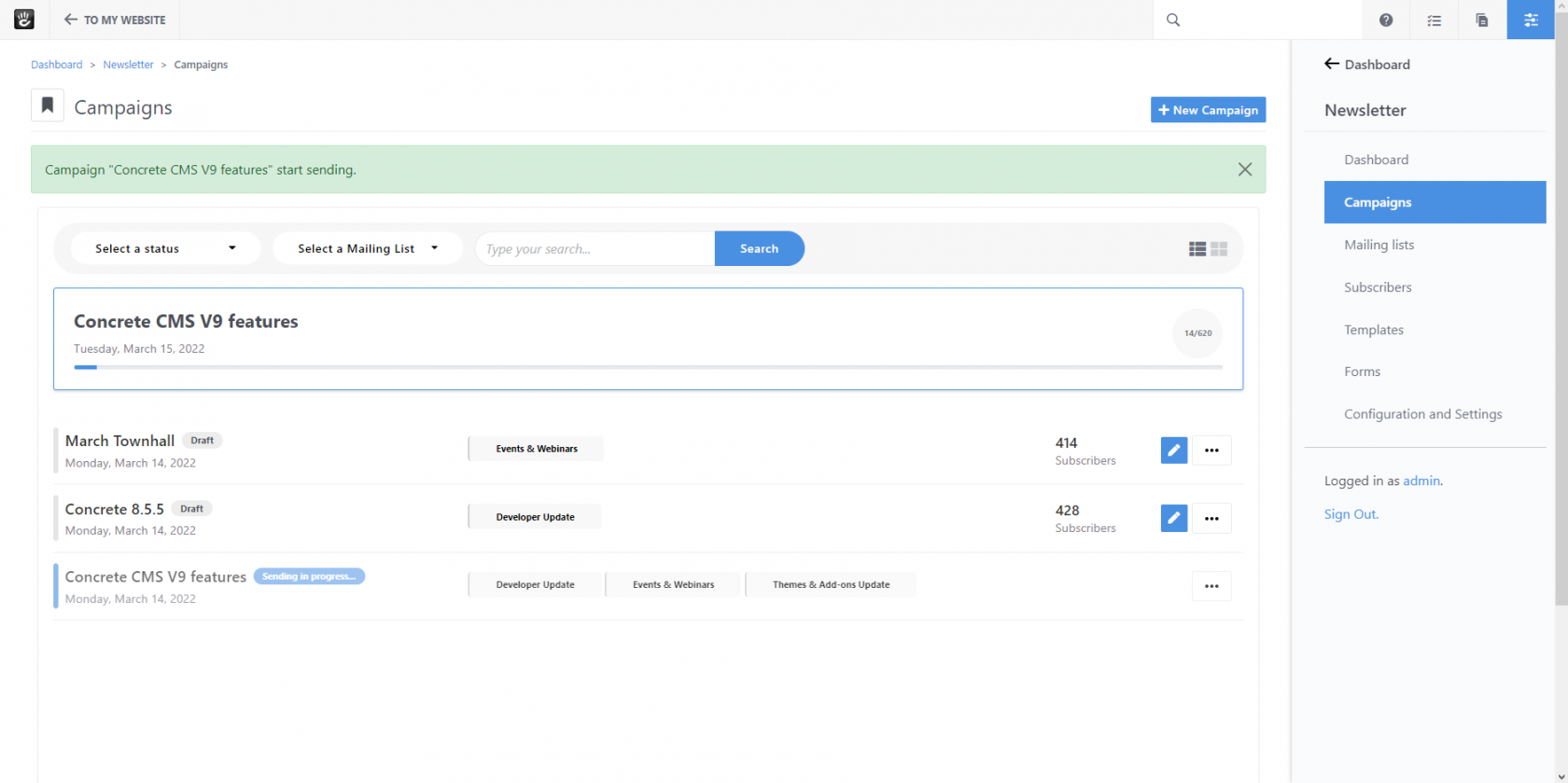Open more options for Concrete CMS V9 features

coord(1211,586)
